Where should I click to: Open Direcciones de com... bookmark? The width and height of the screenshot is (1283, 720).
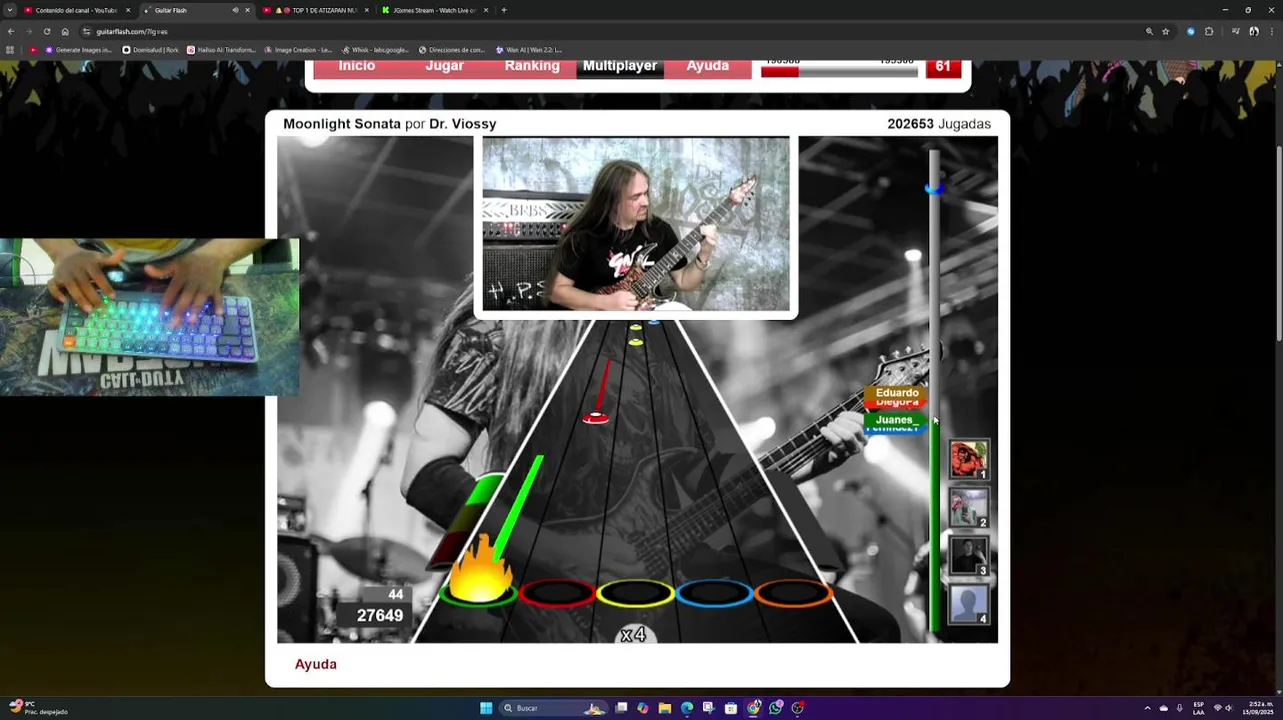pos(452,49)
